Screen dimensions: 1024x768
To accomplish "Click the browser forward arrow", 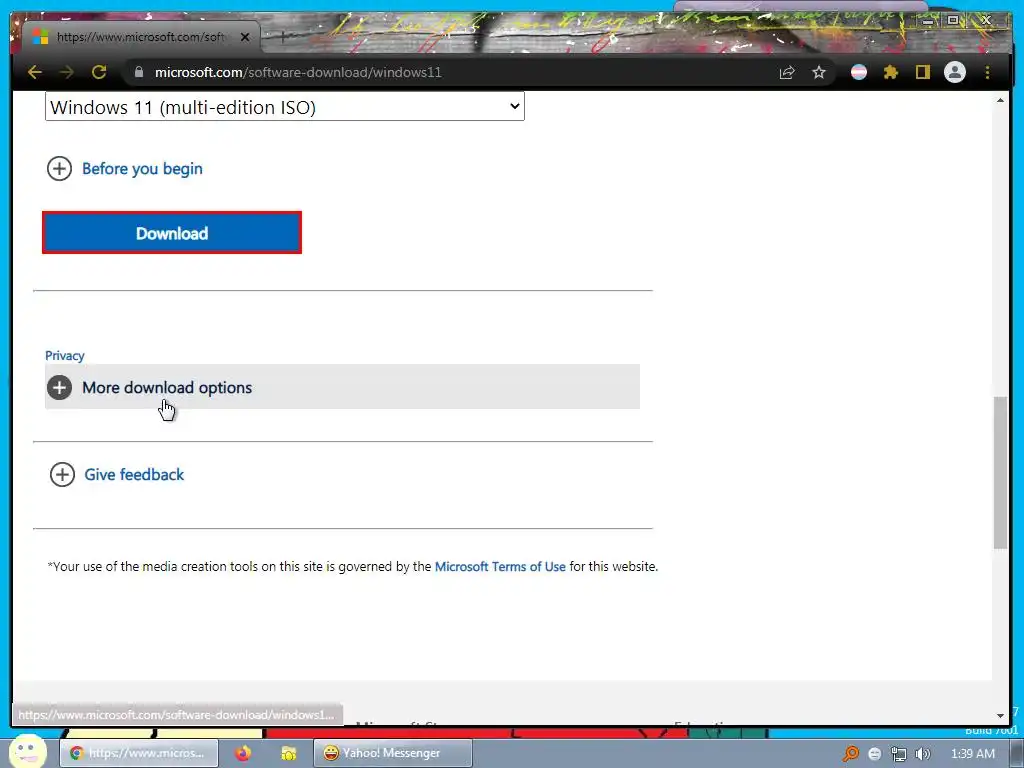I will click(x=67, y=72).
